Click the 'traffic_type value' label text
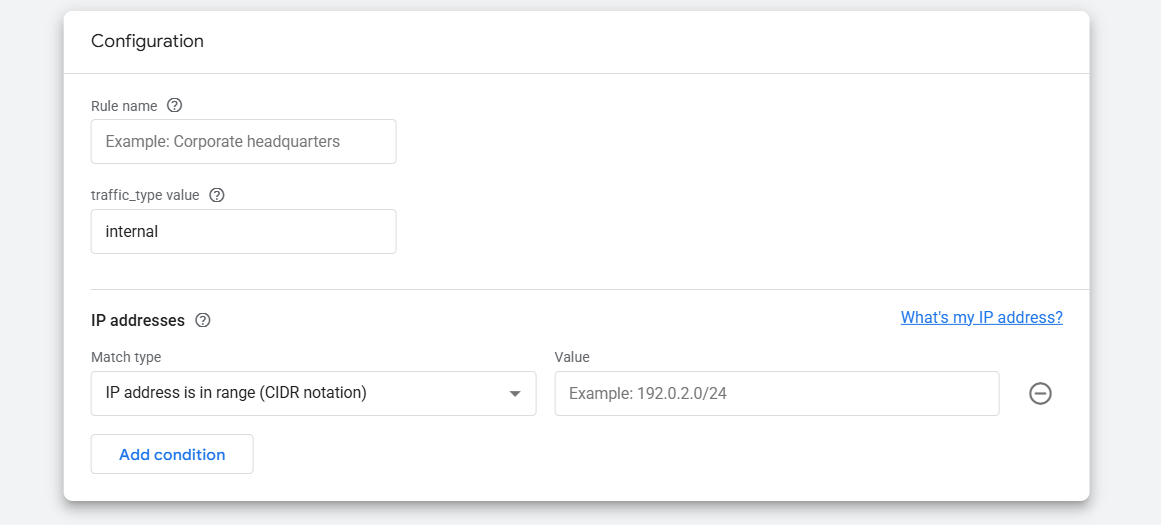1161x525 pixels. pos(145,195)
